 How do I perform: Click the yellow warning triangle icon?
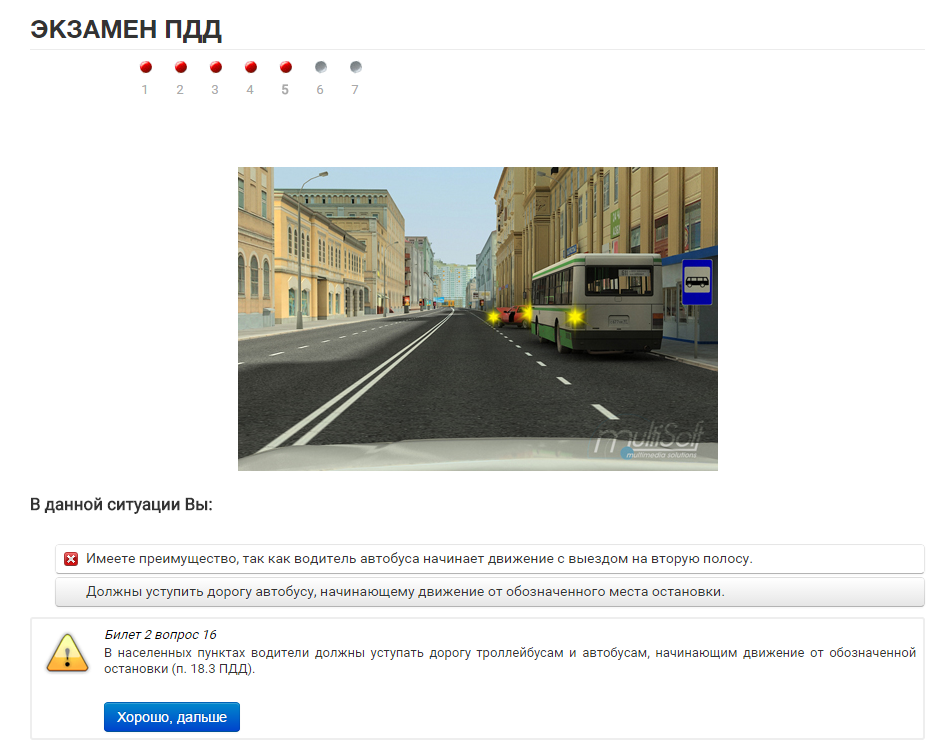pos(67,653)
